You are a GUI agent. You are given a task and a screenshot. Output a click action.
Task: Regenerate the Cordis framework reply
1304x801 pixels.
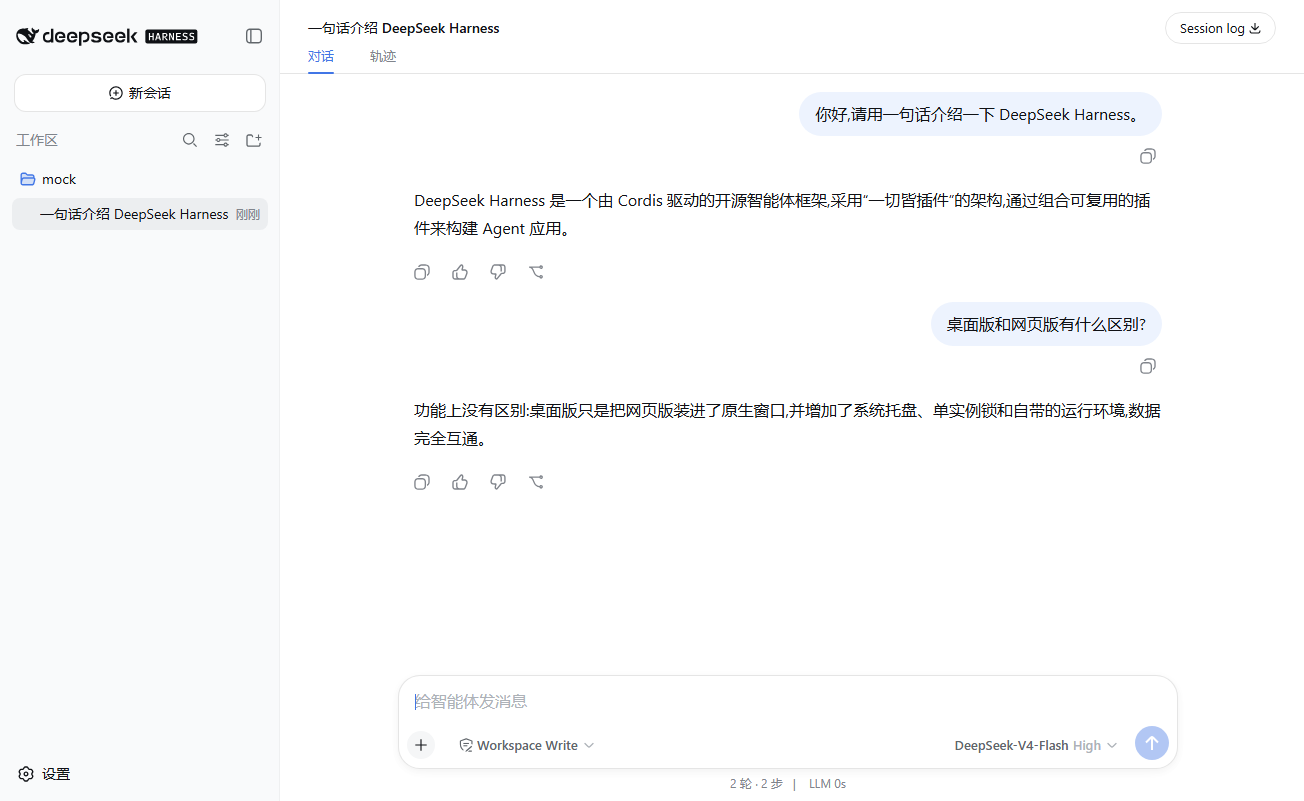(536, 272)
